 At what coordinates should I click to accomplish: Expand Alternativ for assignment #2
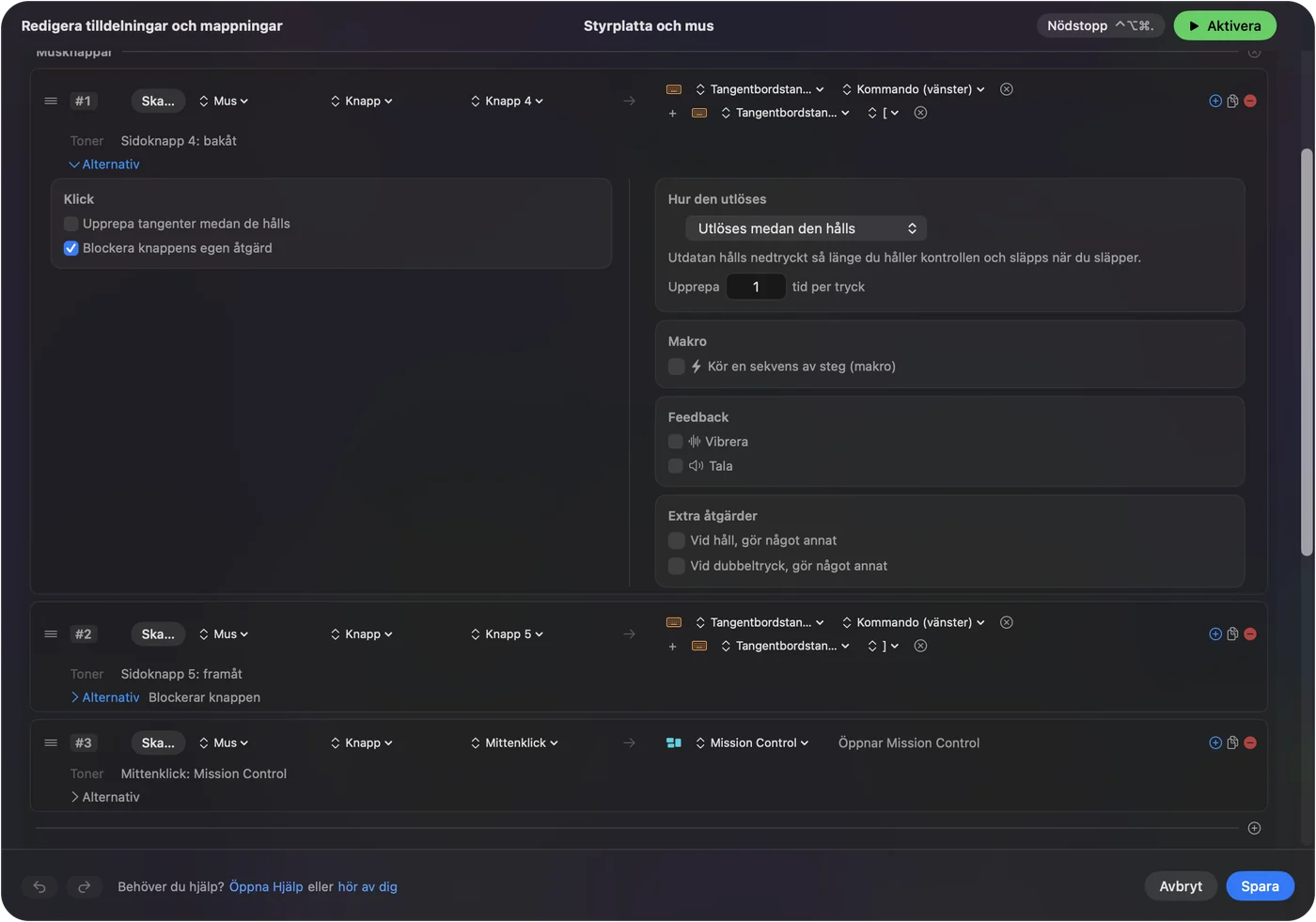[104, 697]
